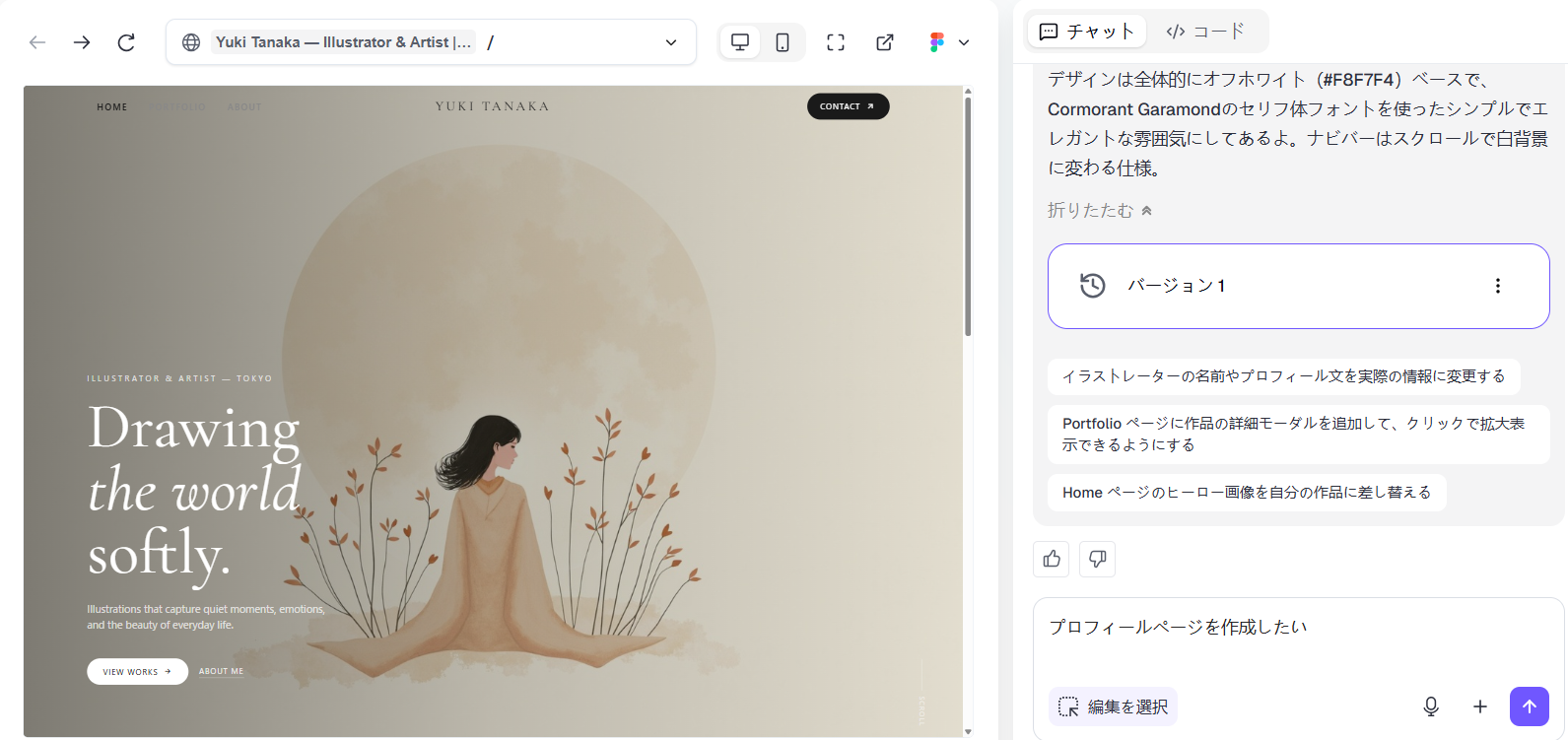1568x740 pixels.
Task: Go back with the left arrow icon
Action: [37, 42]
